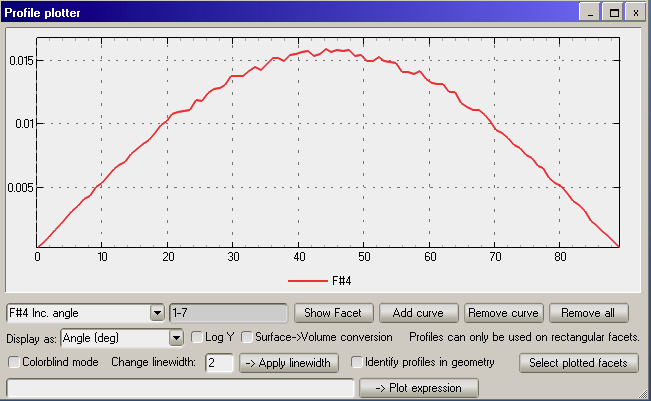Check Identify profiles in geometry
The image size is (651, 401).
[357, 362]
